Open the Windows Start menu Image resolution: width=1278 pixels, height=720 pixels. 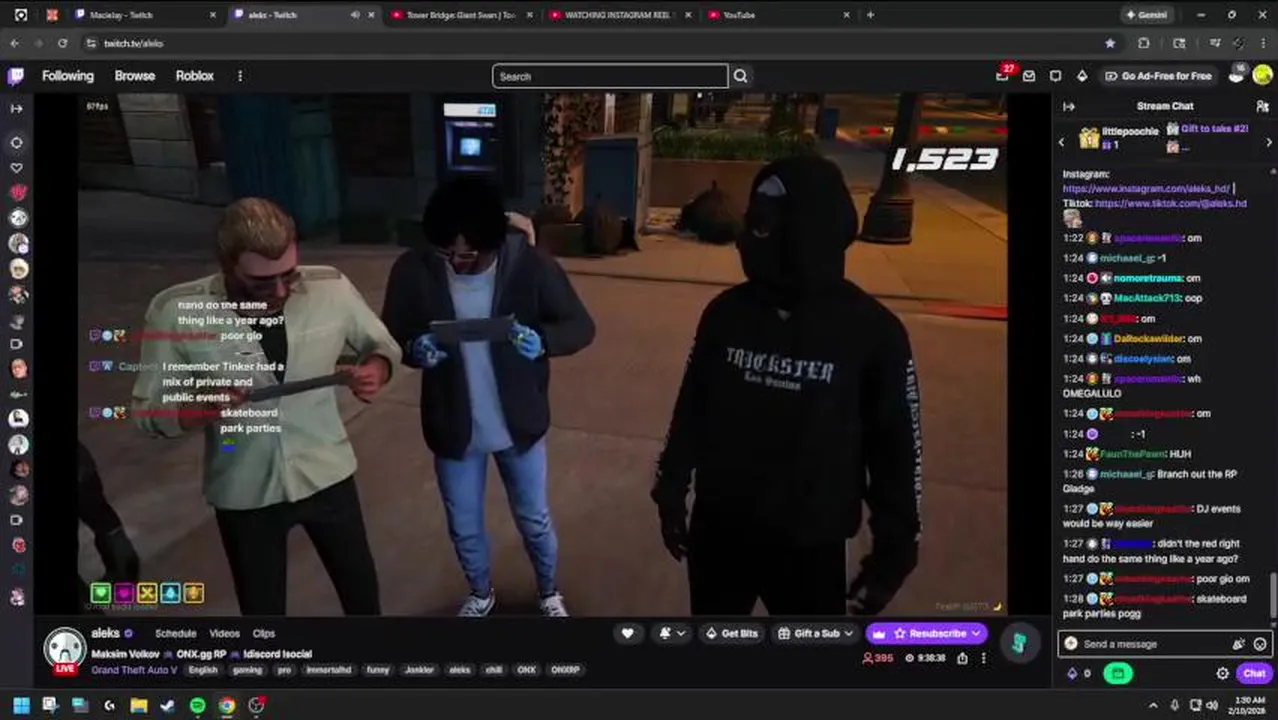tap(21, 705)
